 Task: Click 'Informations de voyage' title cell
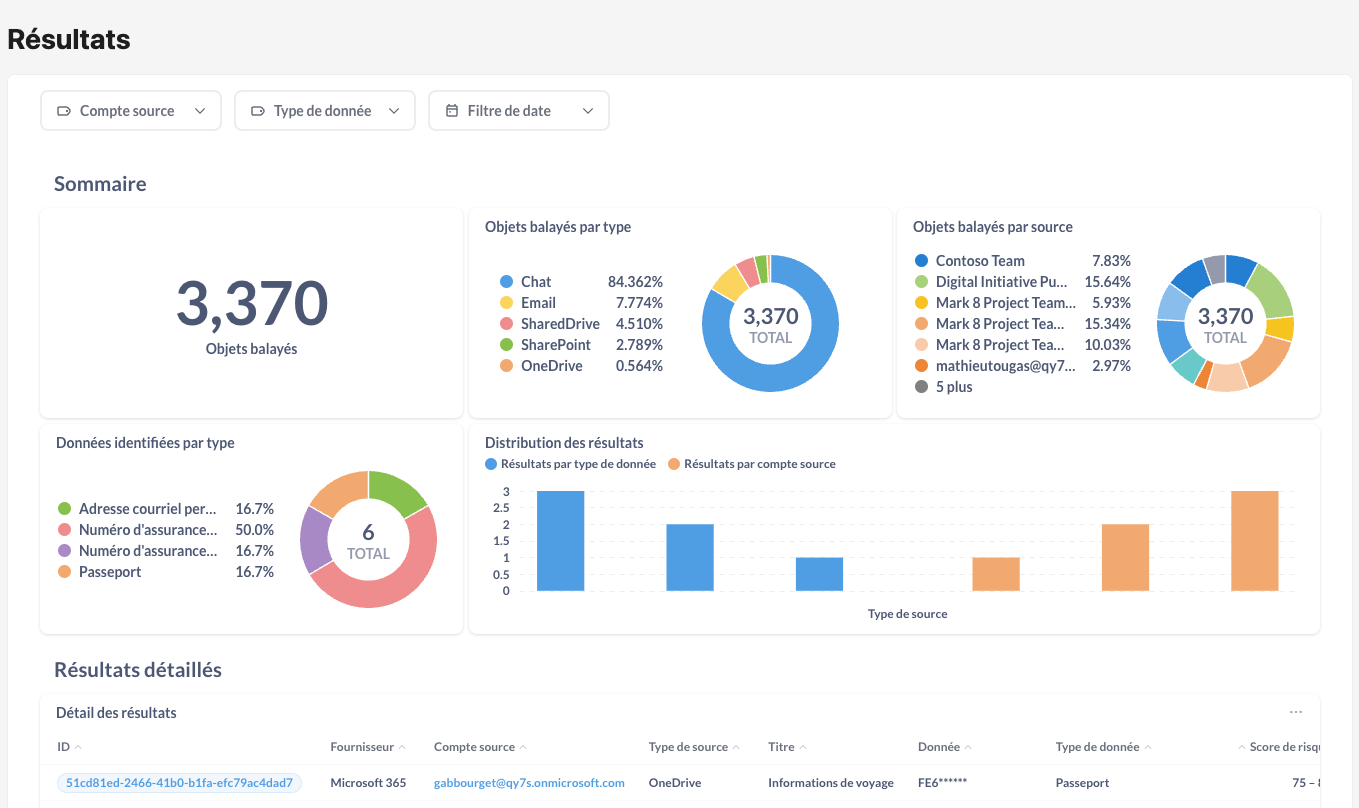831,783
